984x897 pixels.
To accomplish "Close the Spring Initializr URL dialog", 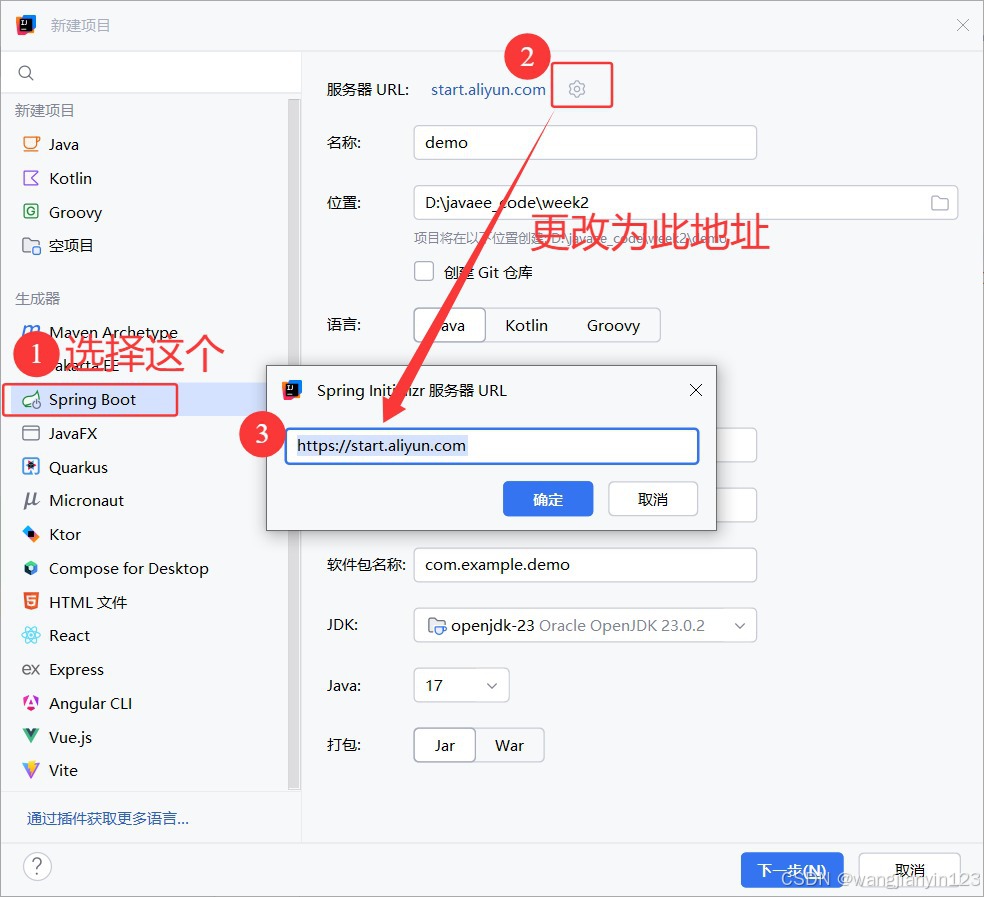I will 695,390.
